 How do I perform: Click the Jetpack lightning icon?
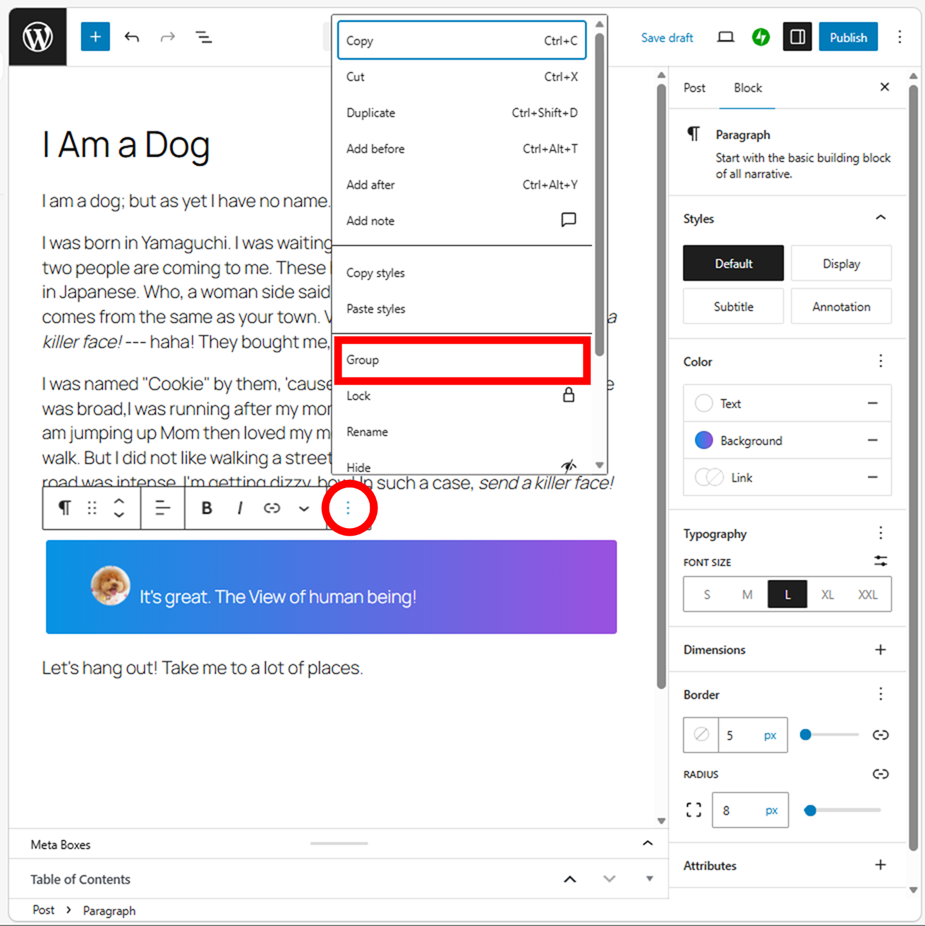click(761, 38)
